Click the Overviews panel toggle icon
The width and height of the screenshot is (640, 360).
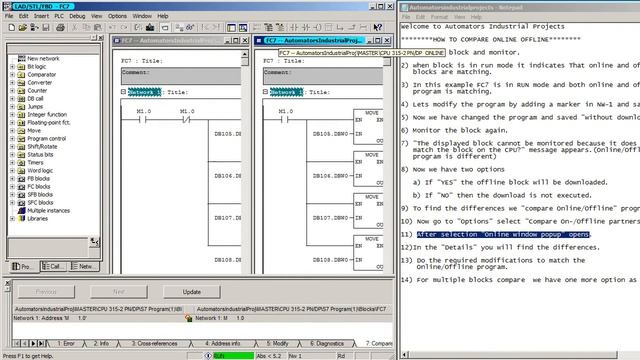coord(231,27)
